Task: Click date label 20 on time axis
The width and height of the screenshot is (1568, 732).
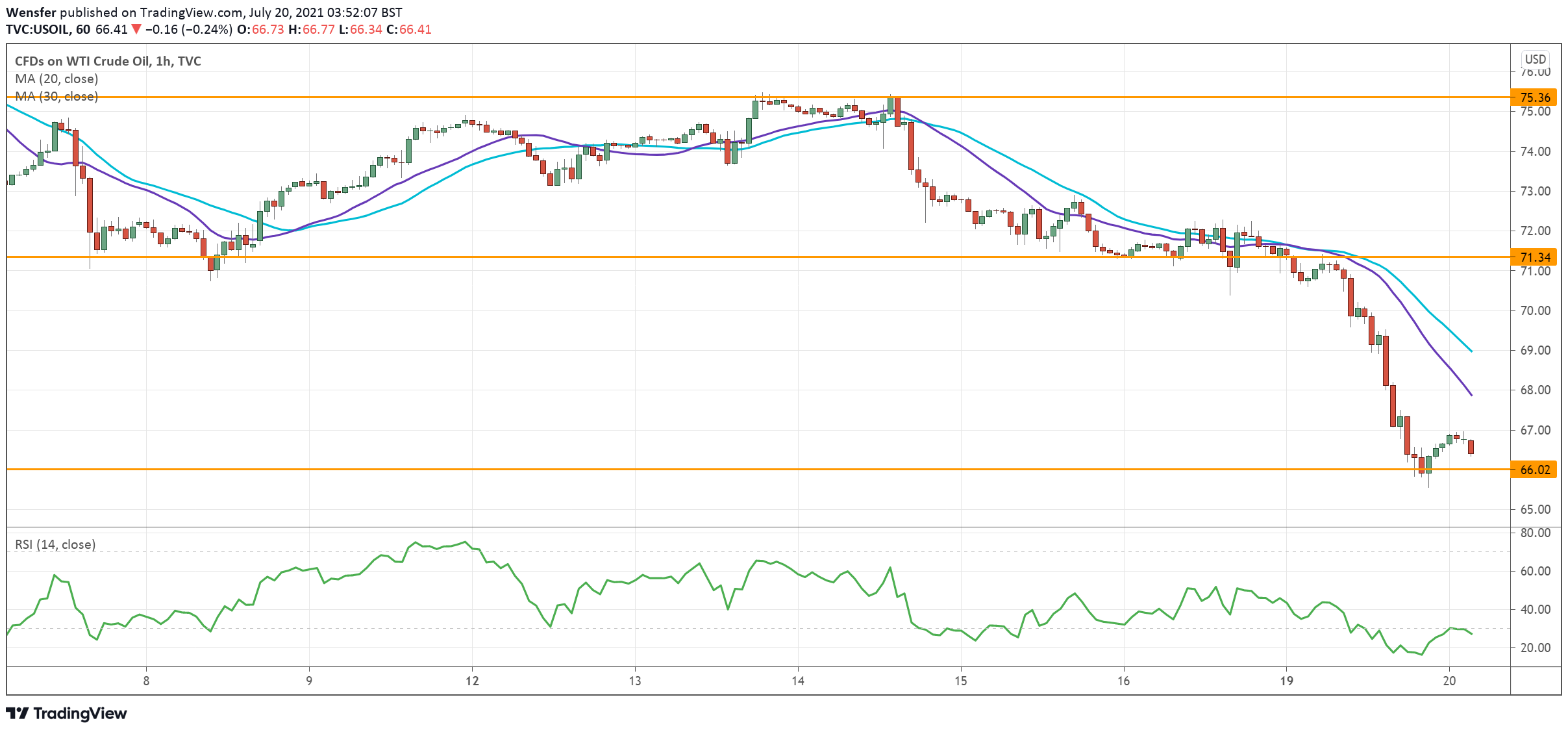Action: coord(1449,681)
